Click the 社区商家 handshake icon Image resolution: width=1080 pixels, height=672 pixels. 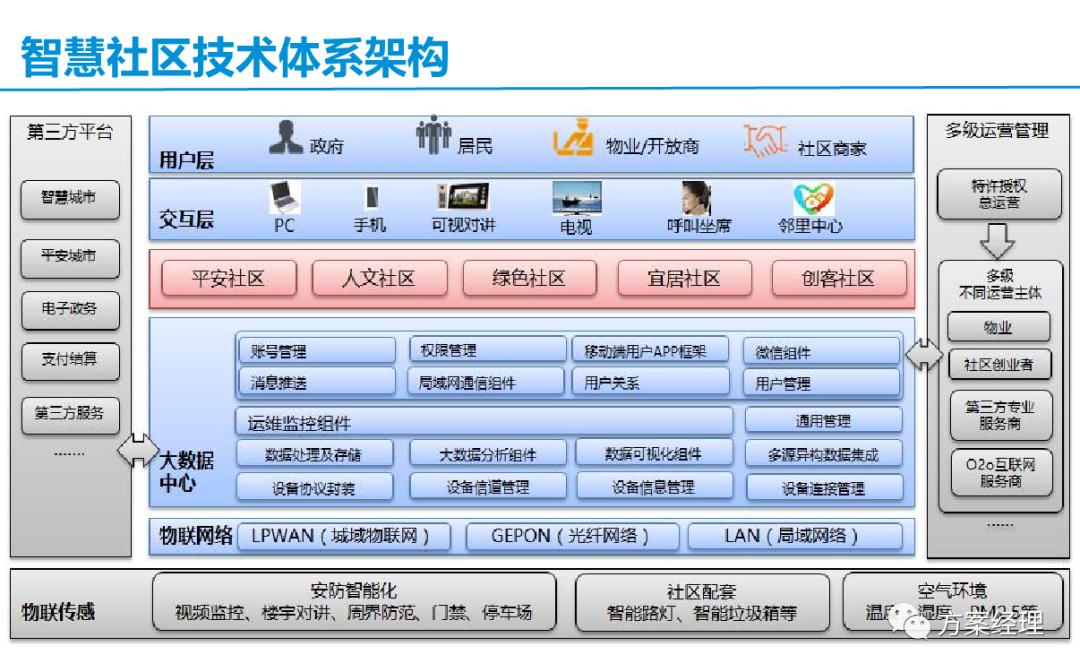[x=764, y=142]
